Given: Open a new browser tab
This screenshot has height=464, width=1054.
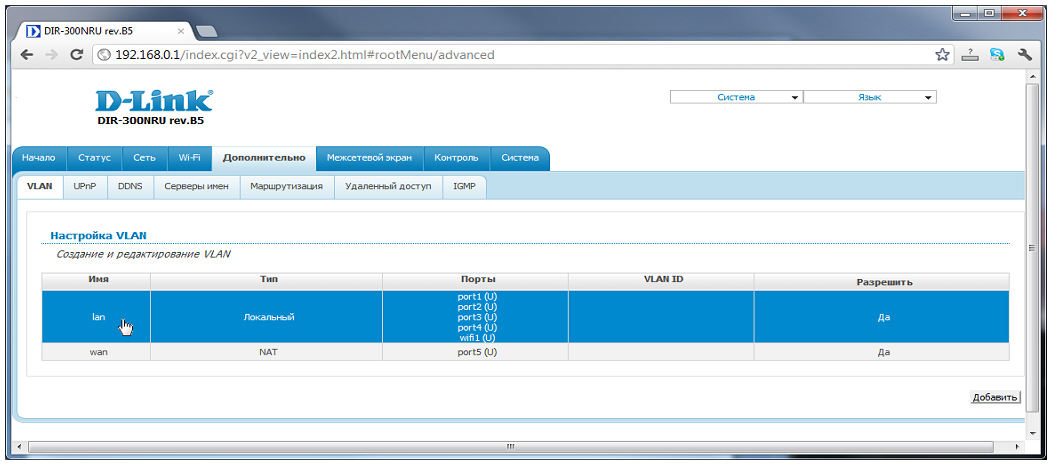Looking at the screenshot, I should [208, 32].
